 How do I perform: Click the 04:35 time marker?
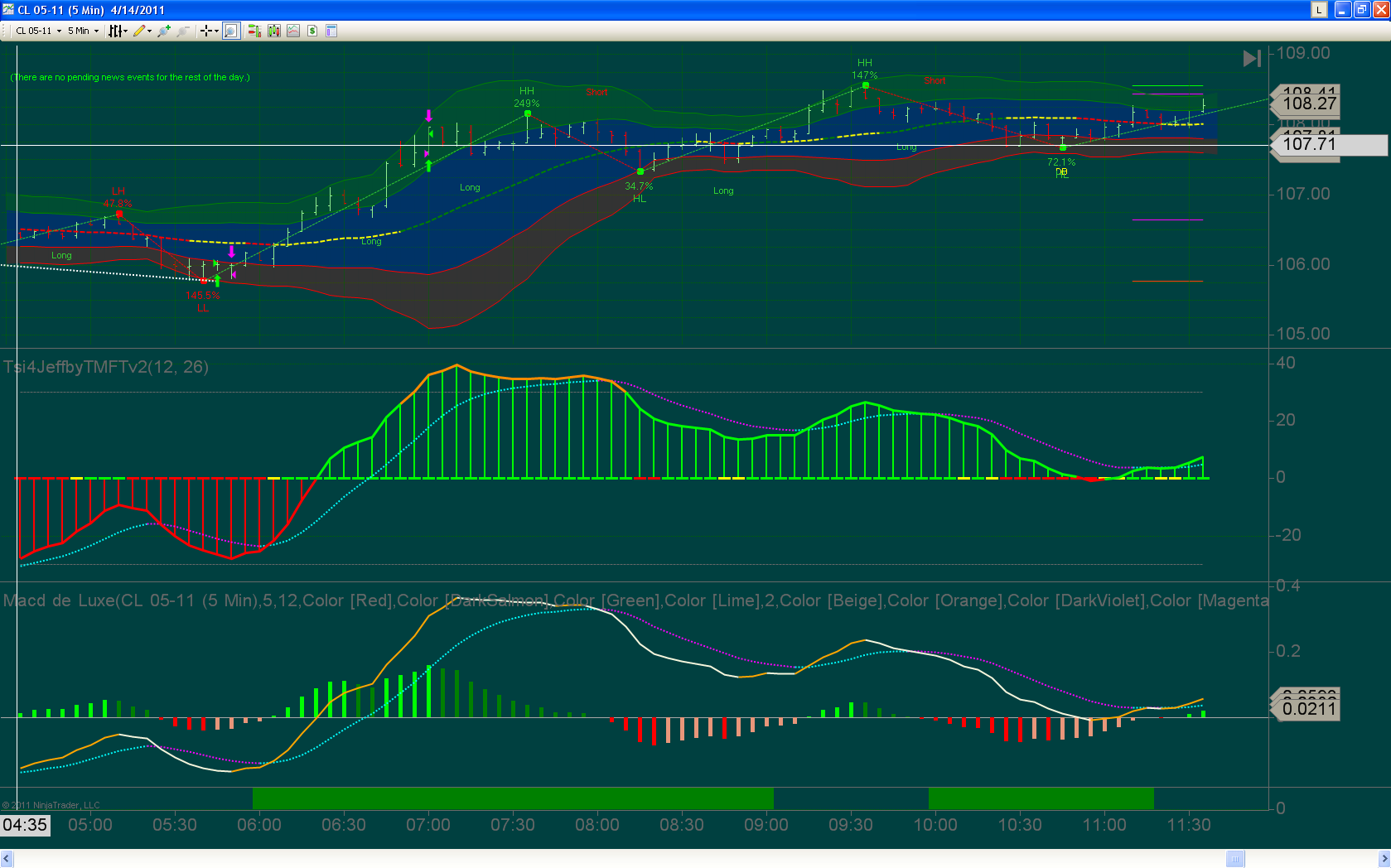[25, 825]
